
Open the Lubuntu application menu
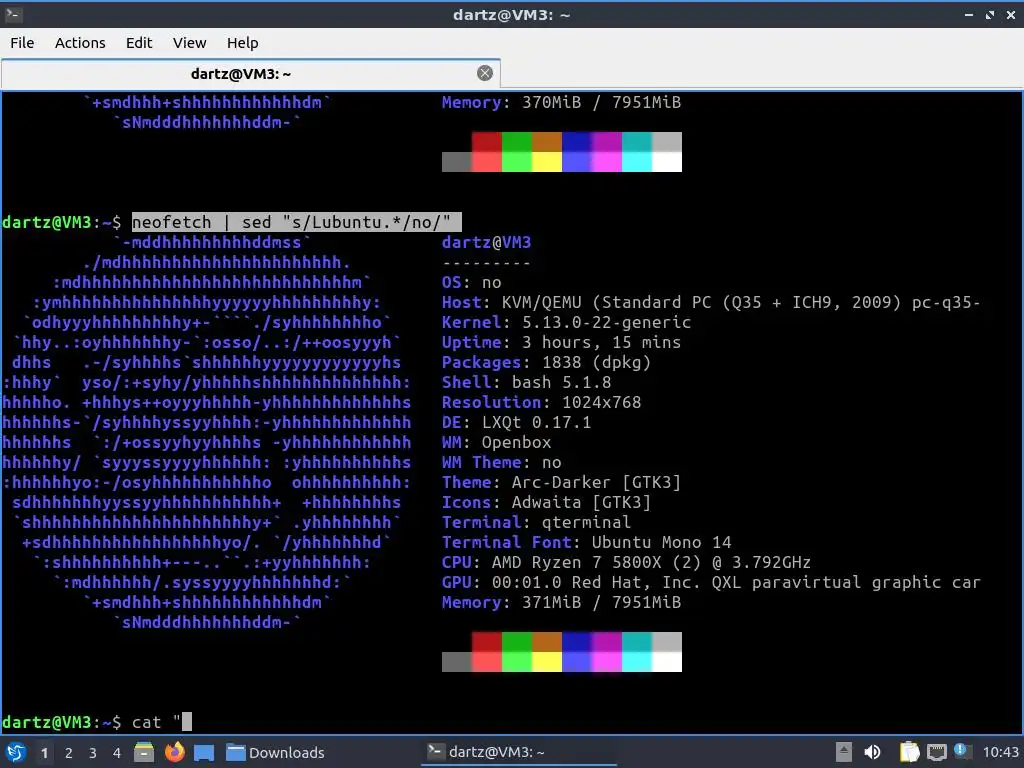(16, 752)
